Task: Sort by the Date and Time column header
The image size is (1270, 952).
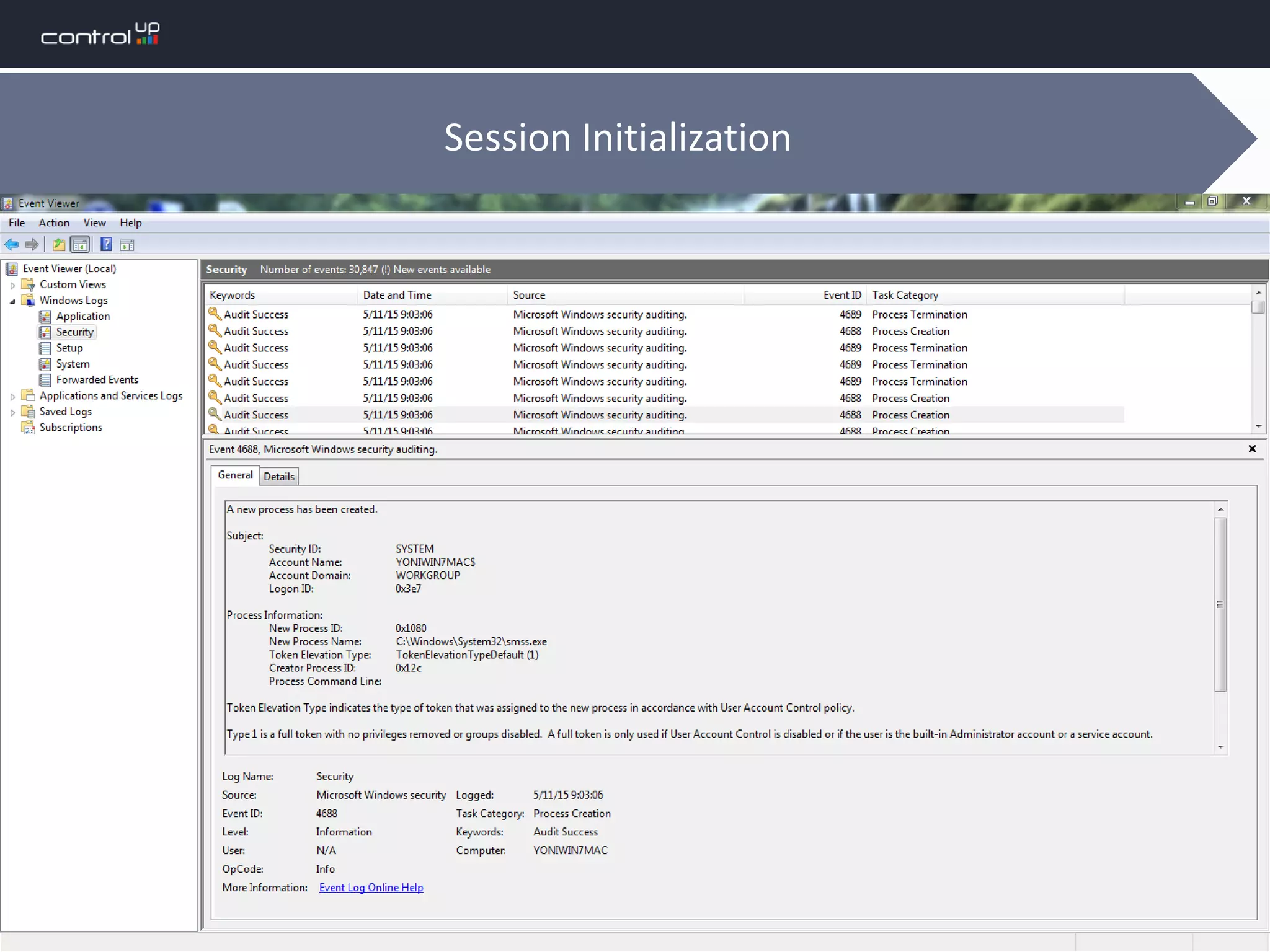Action: tap(432, 295)
